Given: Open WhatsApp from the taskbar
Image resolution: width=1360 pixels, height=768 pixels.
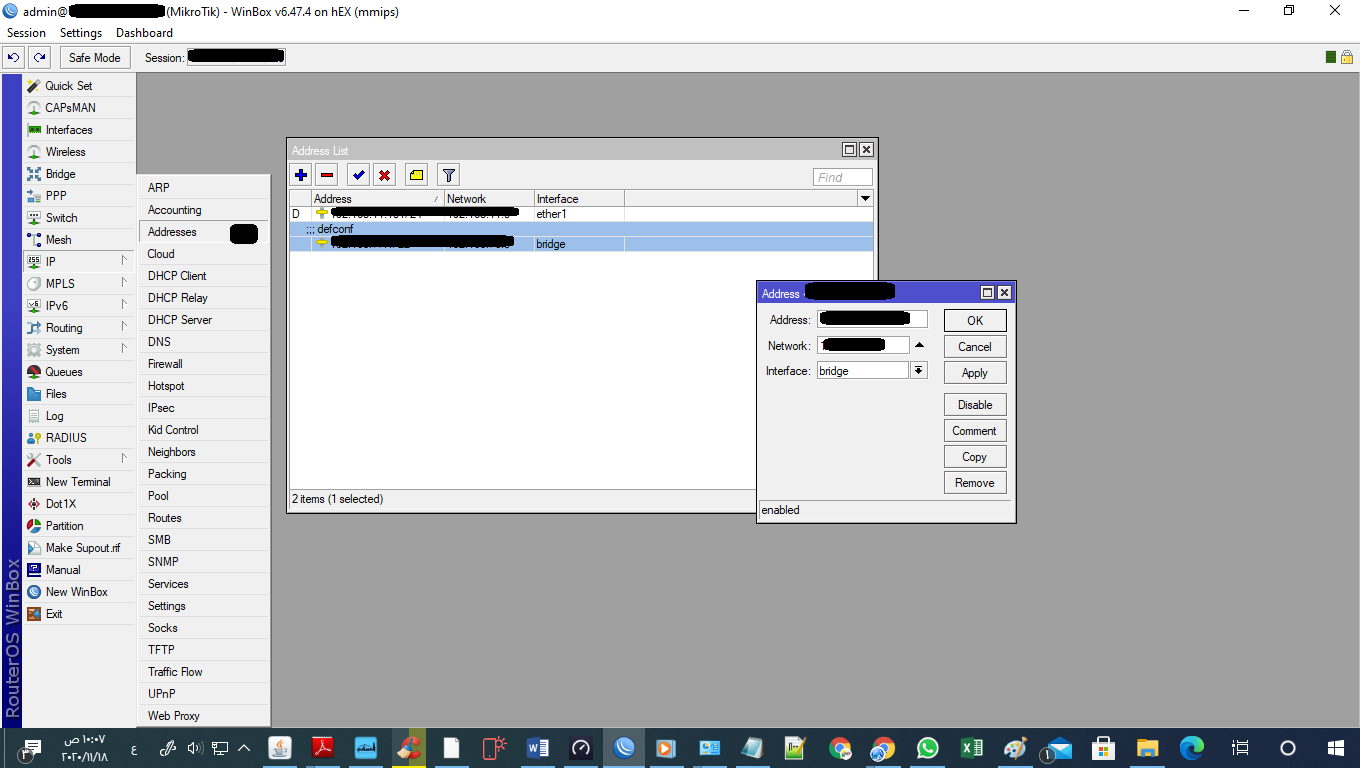Looking at the screenshot, I should click(928, 748).
